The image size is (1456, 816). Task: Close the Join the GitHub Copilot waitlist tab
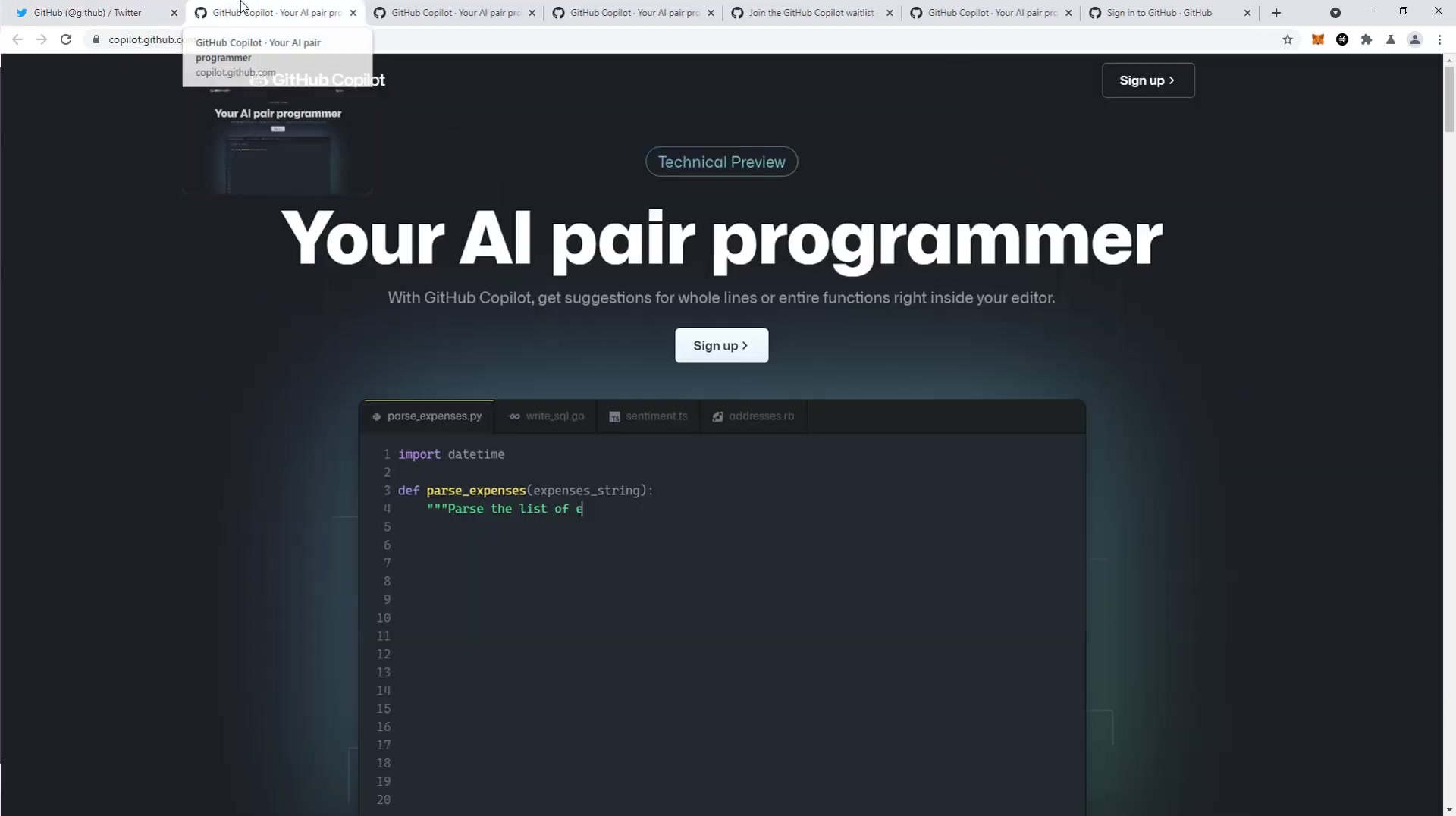[890, 13]
